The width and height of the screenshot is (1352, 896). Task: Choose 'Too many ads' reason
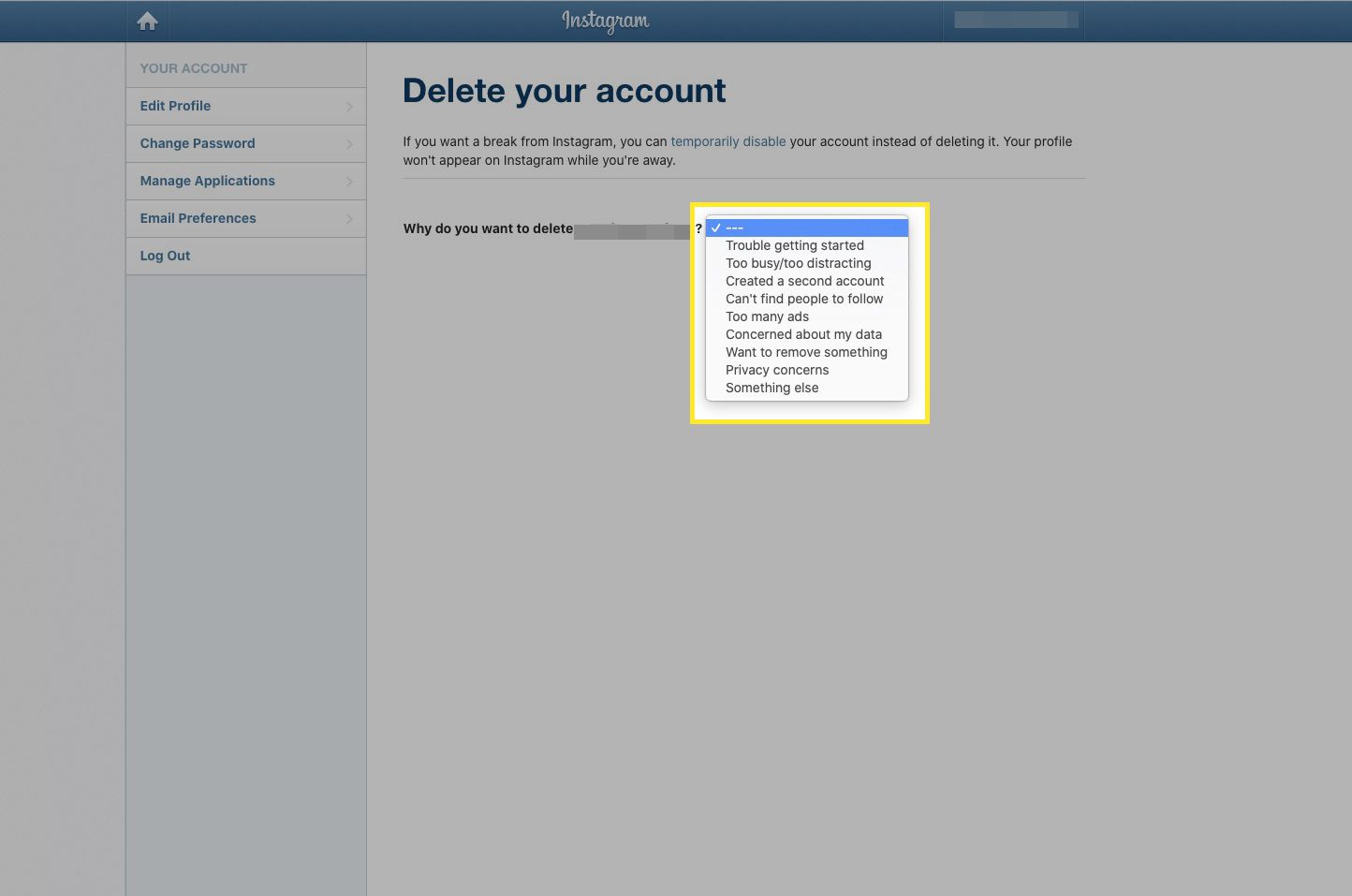(807, 316)
